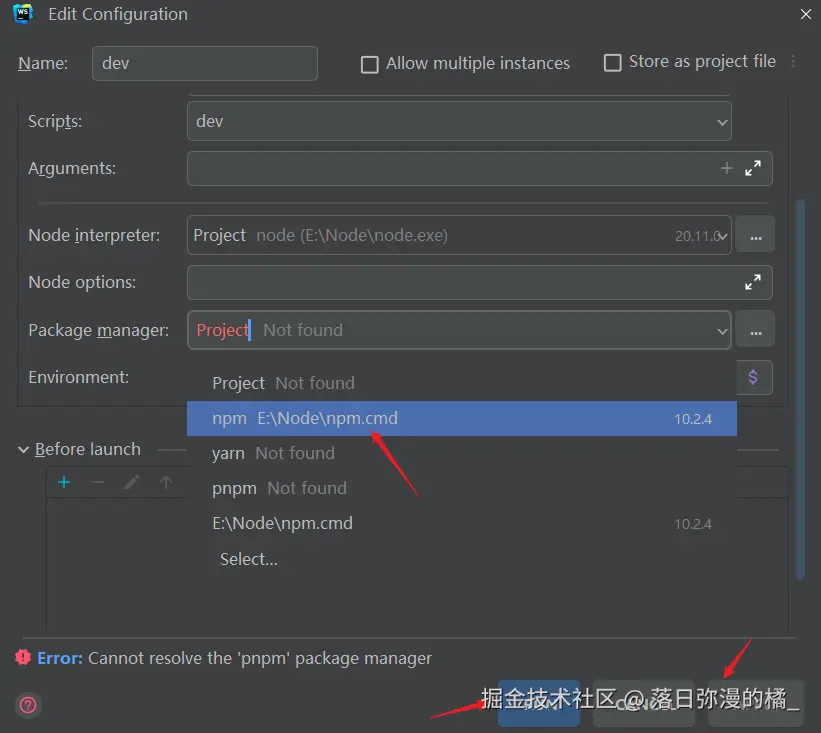Click the Node options input field
The width and height of the screenshot is (821, 733).
[479, 282]
